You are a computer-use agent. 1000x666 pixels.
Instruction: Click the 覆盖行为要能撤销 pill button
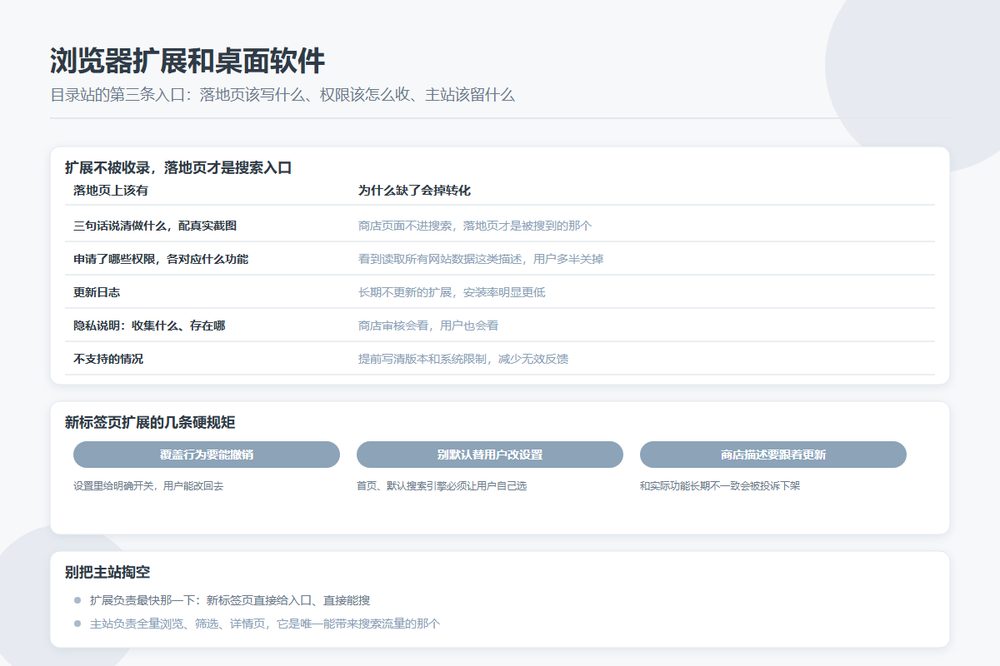(x=207, y=454)
